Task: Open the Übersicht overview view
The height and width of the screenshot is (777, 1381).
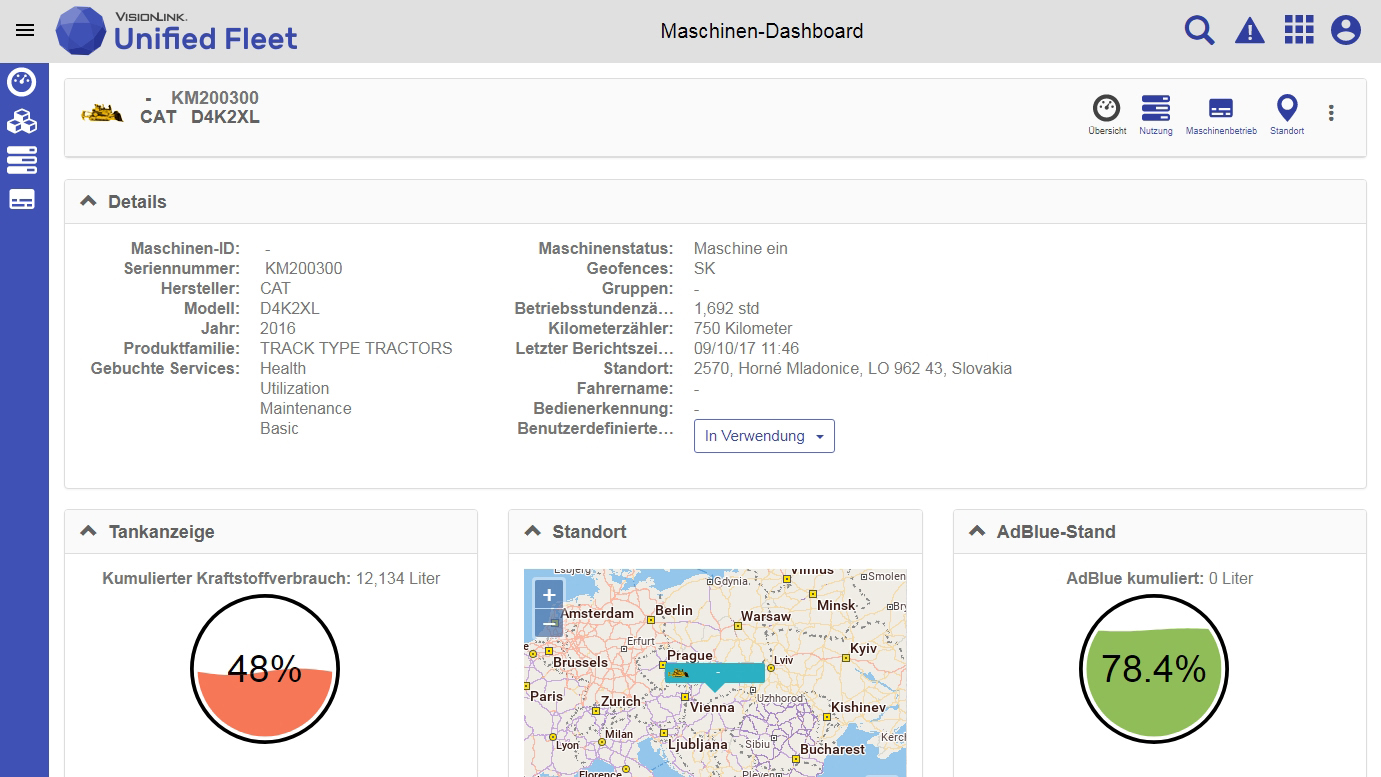Action: (1107, 115)
